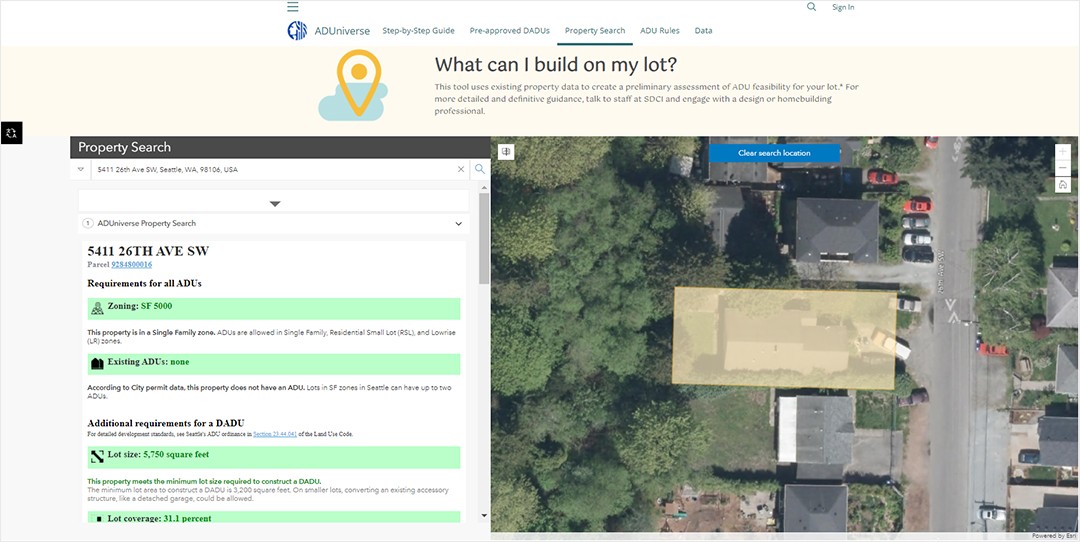
Task: Click the language translate icon
Action: pyautogui.click(x=11, y=133)
